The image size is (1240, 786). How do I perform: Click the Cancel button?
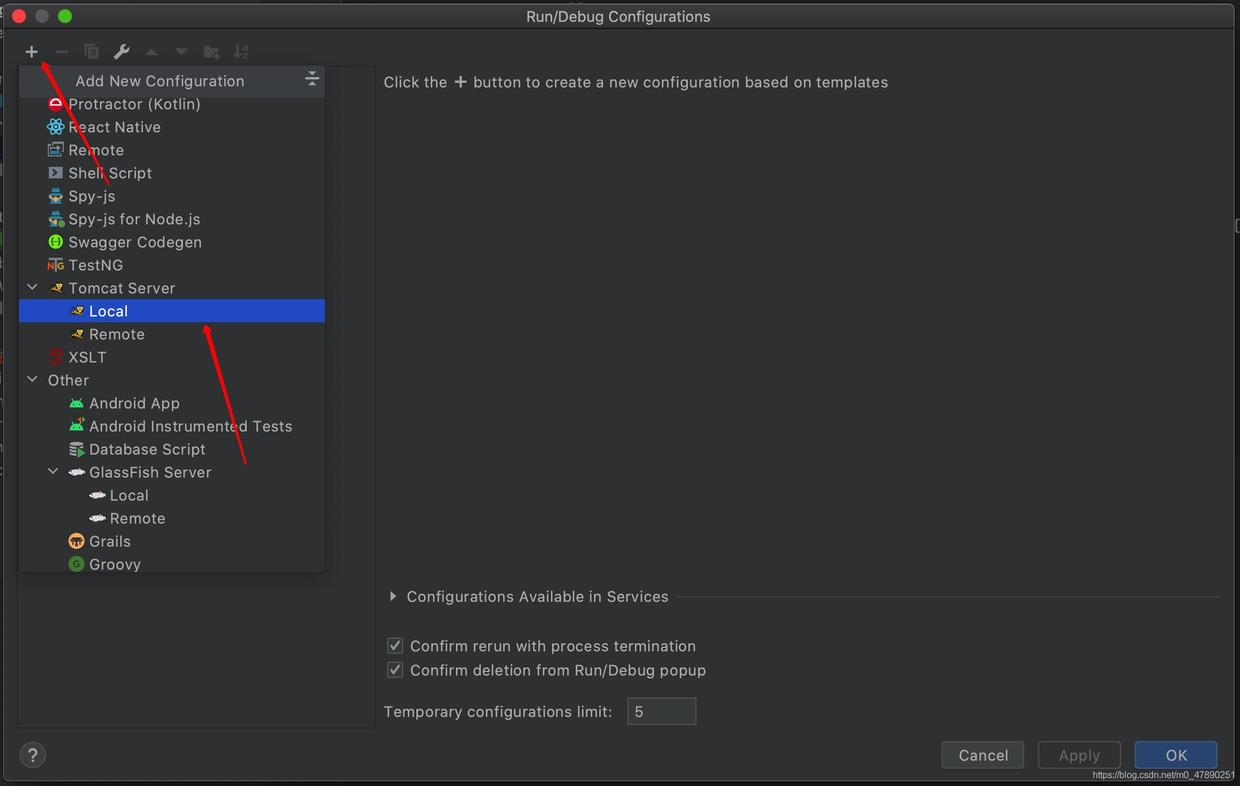pyautogui.click(x=983, y=755)
